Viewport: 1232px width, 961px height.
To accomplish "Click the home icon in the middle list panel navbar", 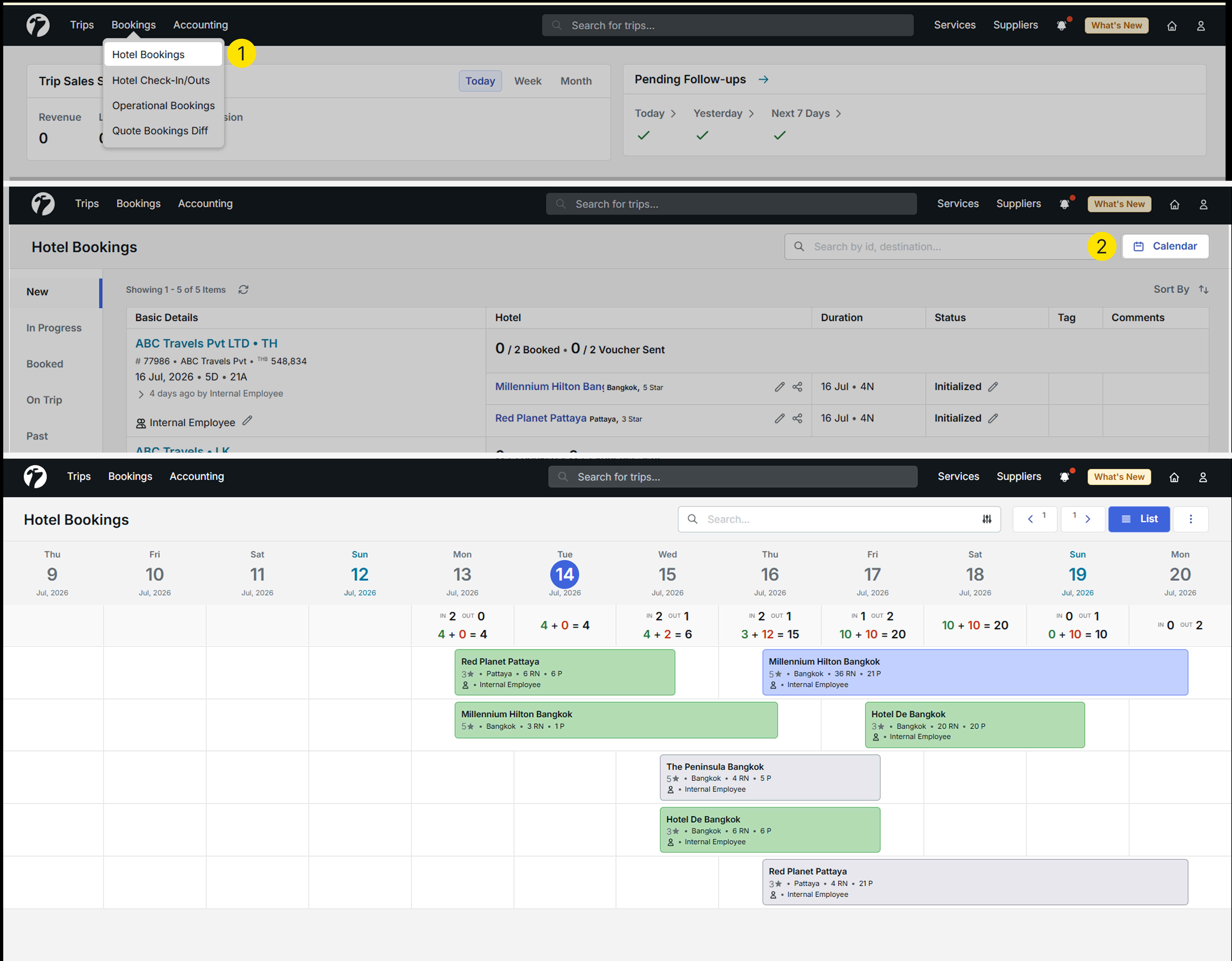I will 1174,205.
